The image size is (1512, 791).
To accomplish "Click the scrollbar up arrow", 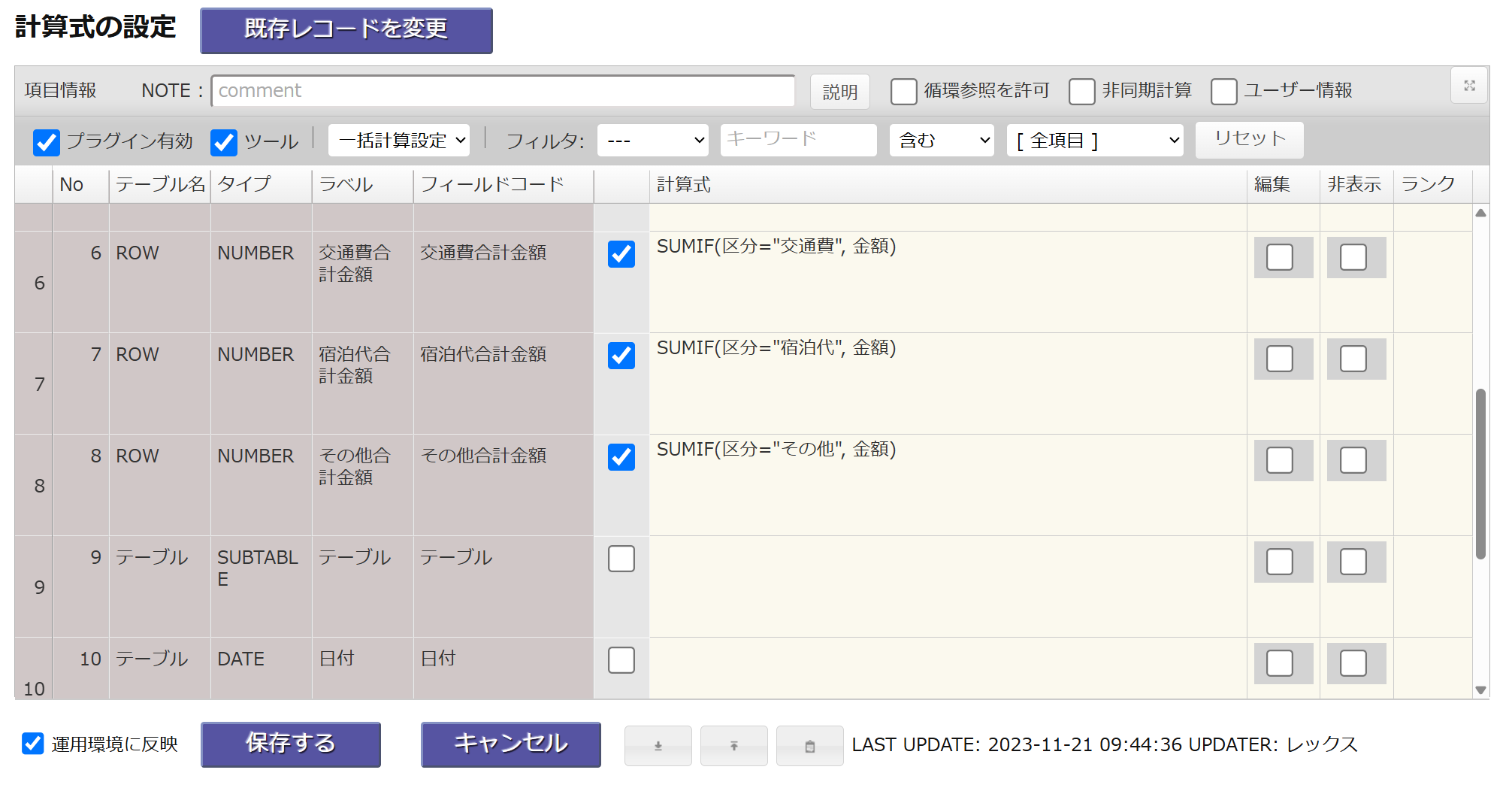I will pos(1480,214).
